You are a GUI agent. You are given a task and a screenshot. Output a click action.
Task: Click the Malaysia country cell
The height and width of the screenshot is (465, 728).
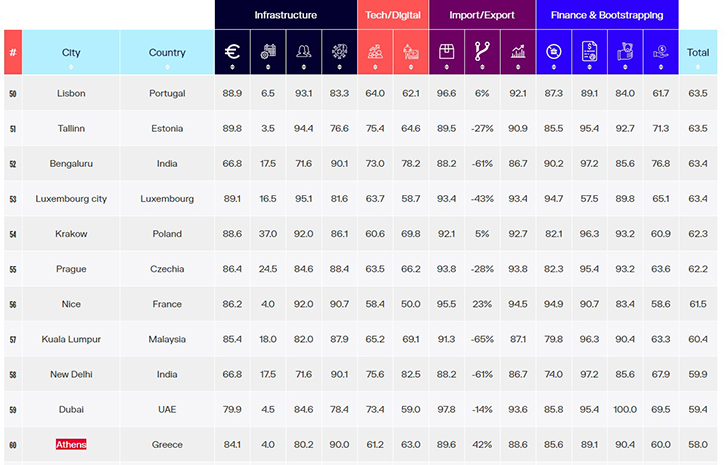click(x=167, y=339)
